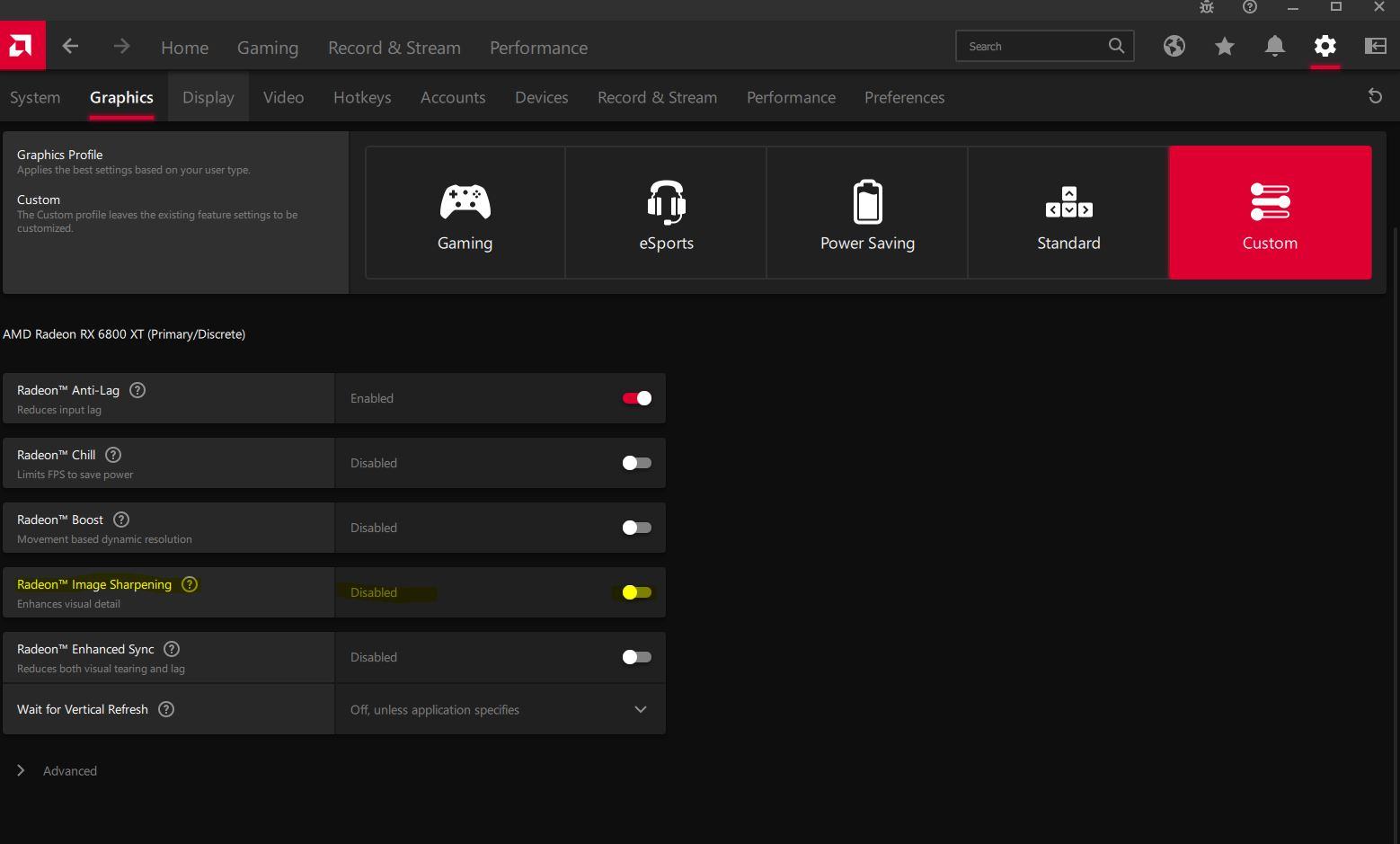
Task: Open the Gaming top menu
Action: (268, 48)
